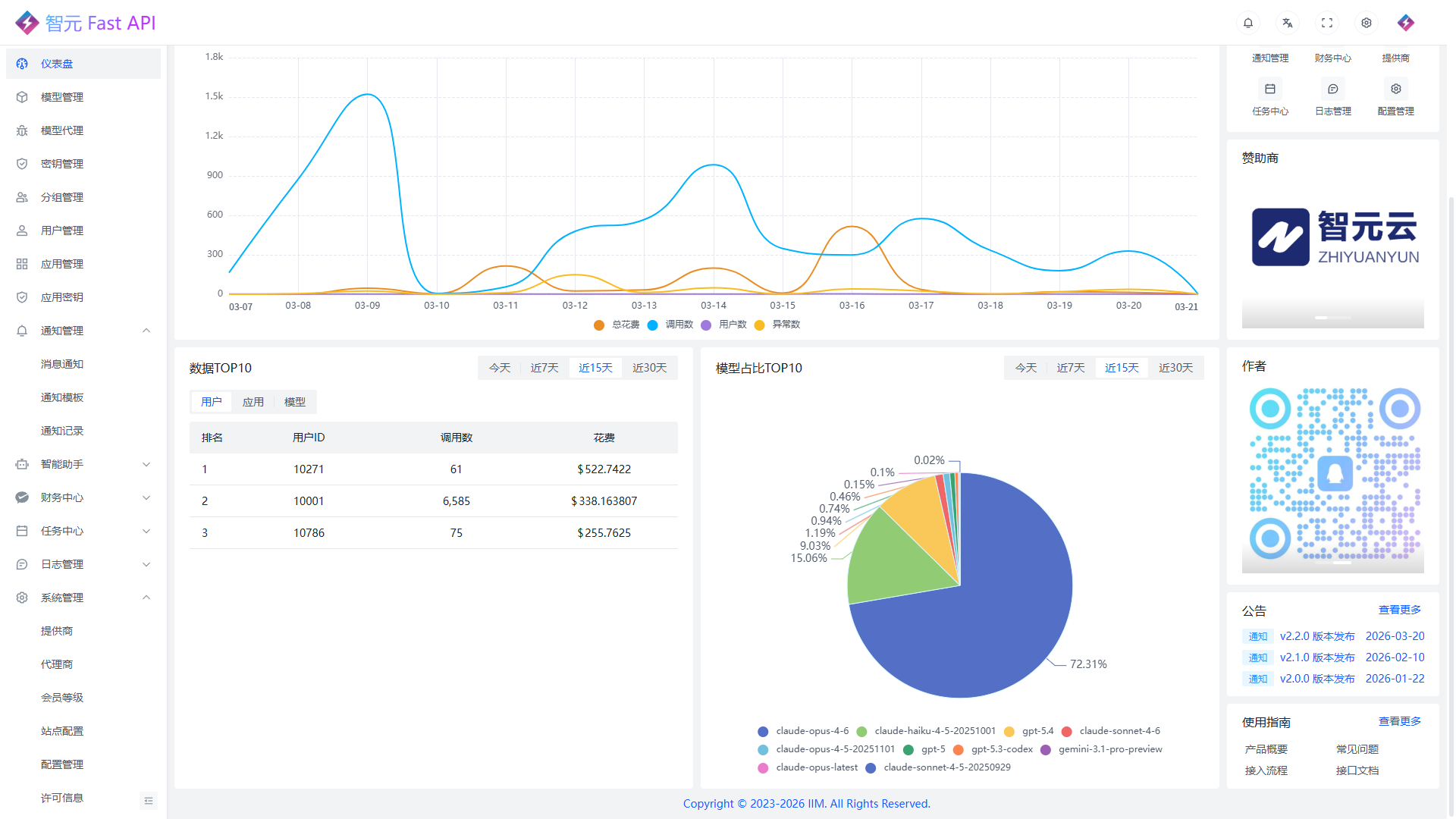Open v2.2.0 版本发布 announcement
The image size is (1456, 819).
point(1317,636)
